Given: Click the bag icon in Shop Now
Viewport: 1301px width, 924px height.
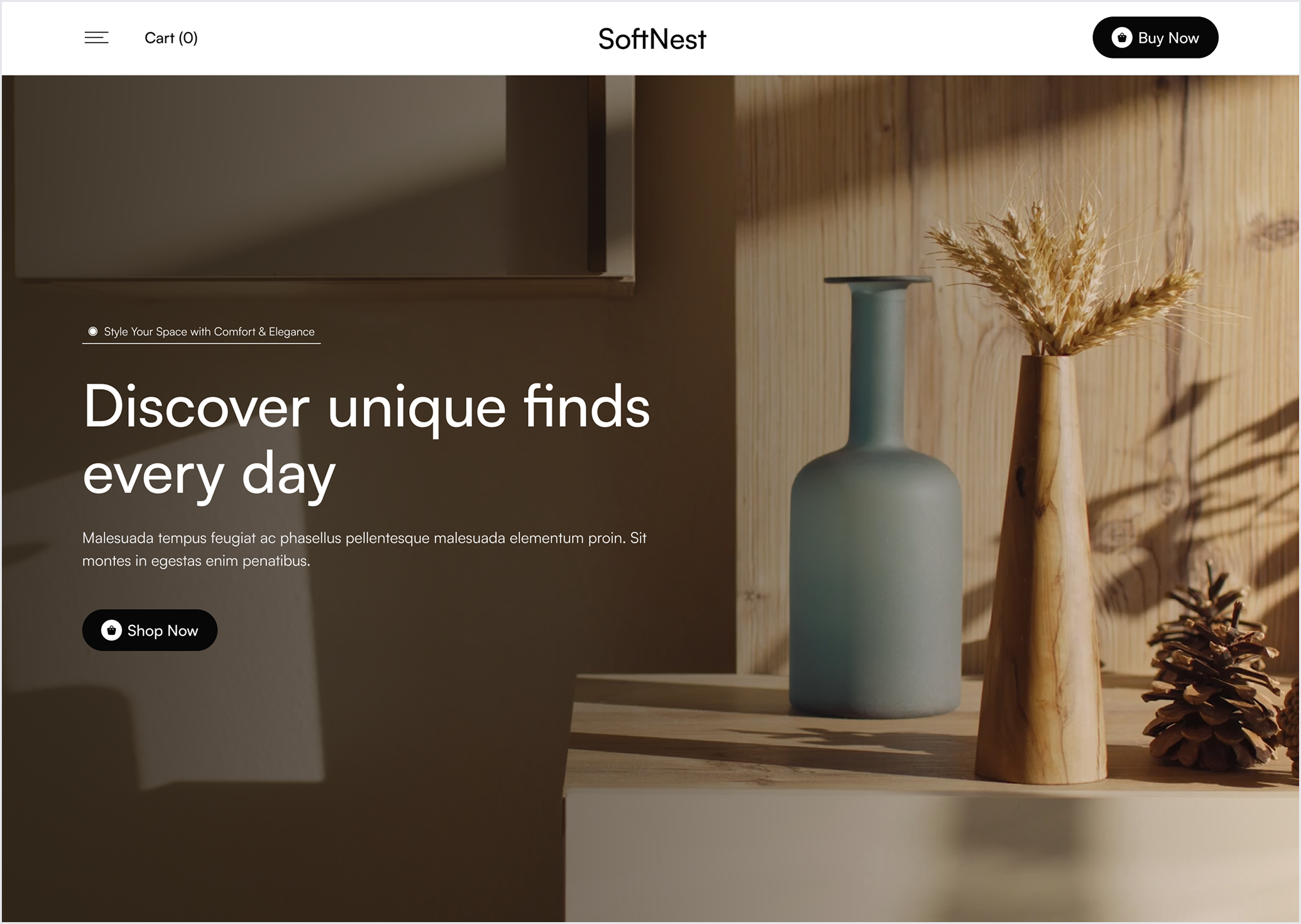Looking at the screenshot, I should pos(111,630).
